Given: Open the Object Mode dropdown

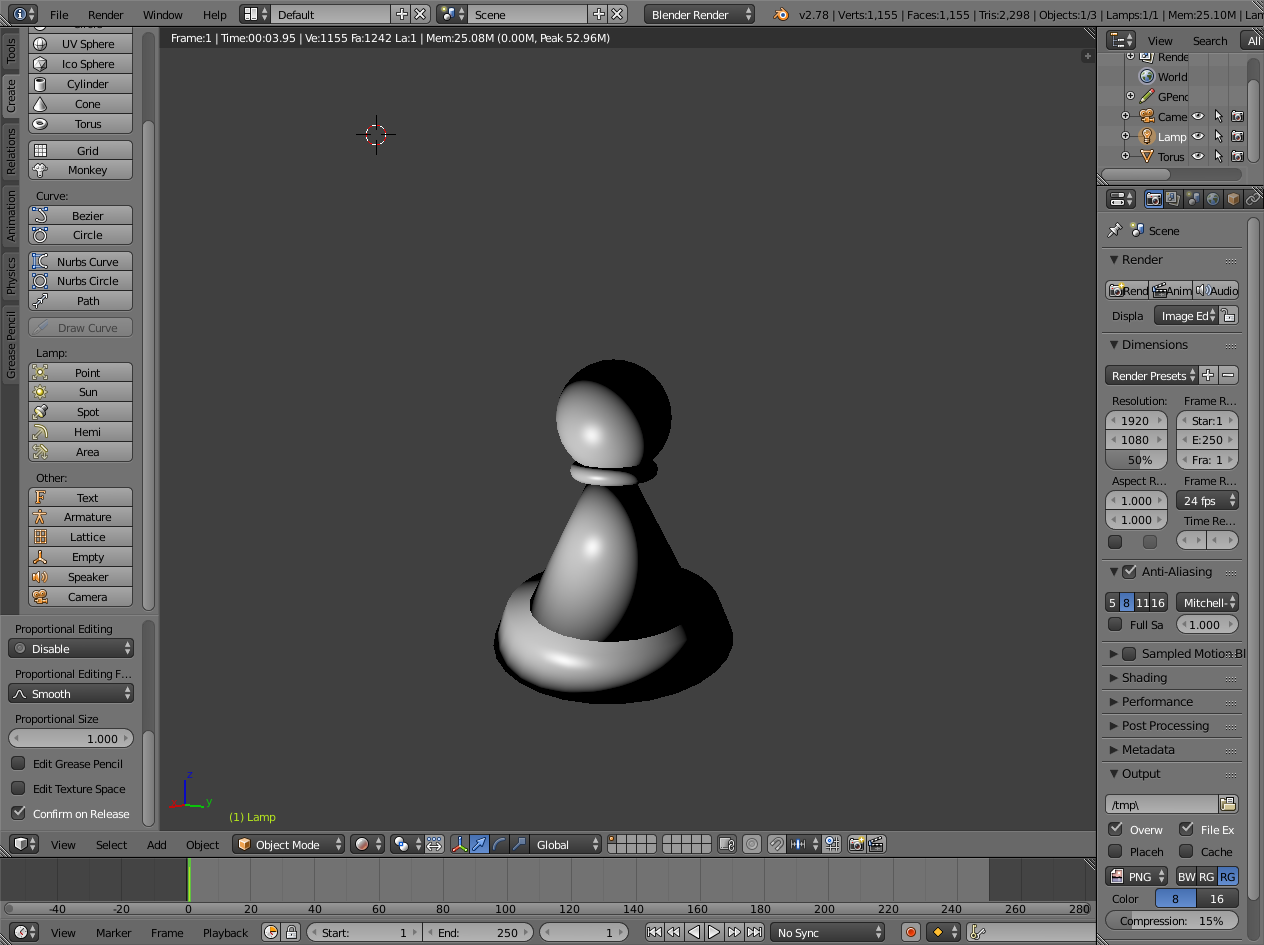Looking at the screenshot, I should [289, 845].
